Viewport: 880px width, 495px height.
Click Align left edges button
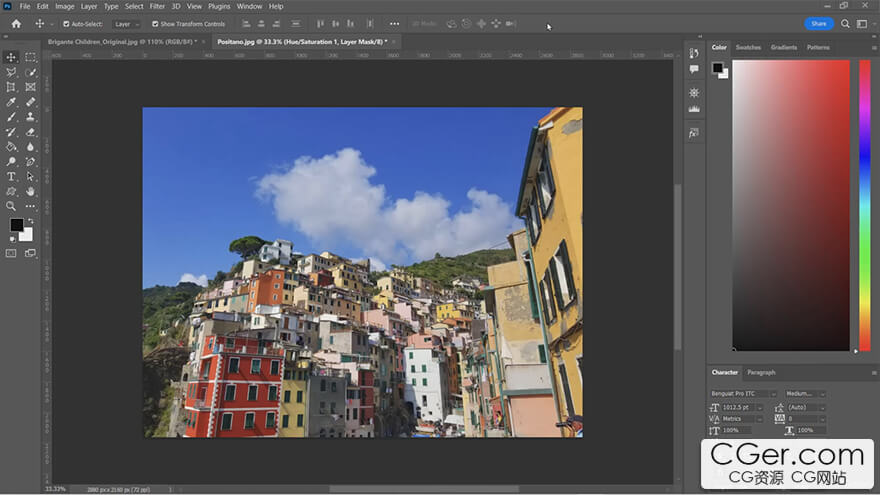(x=246, y=24)
